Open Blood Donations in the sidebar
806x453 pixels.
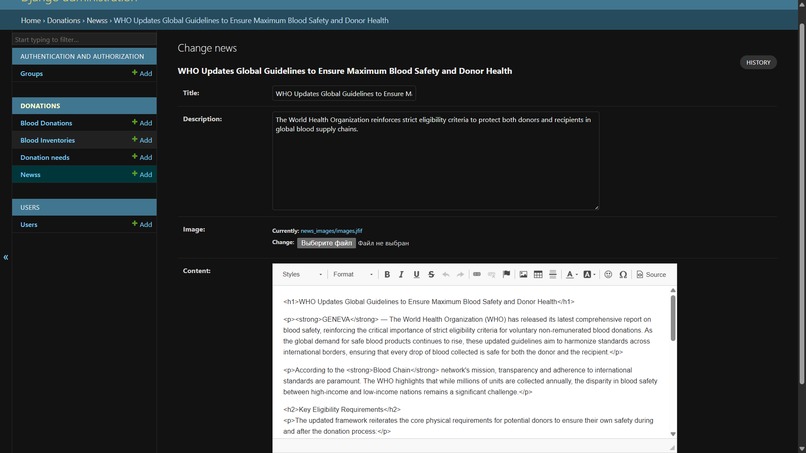(x=46, y=123)
